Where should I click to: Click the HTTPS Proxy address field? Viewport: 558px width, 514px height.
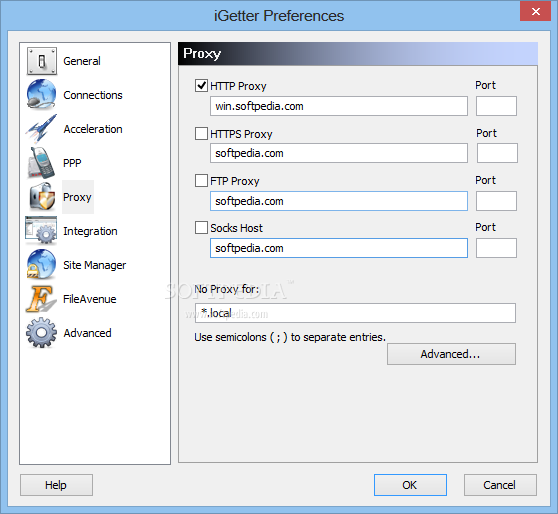pos(339,153)
